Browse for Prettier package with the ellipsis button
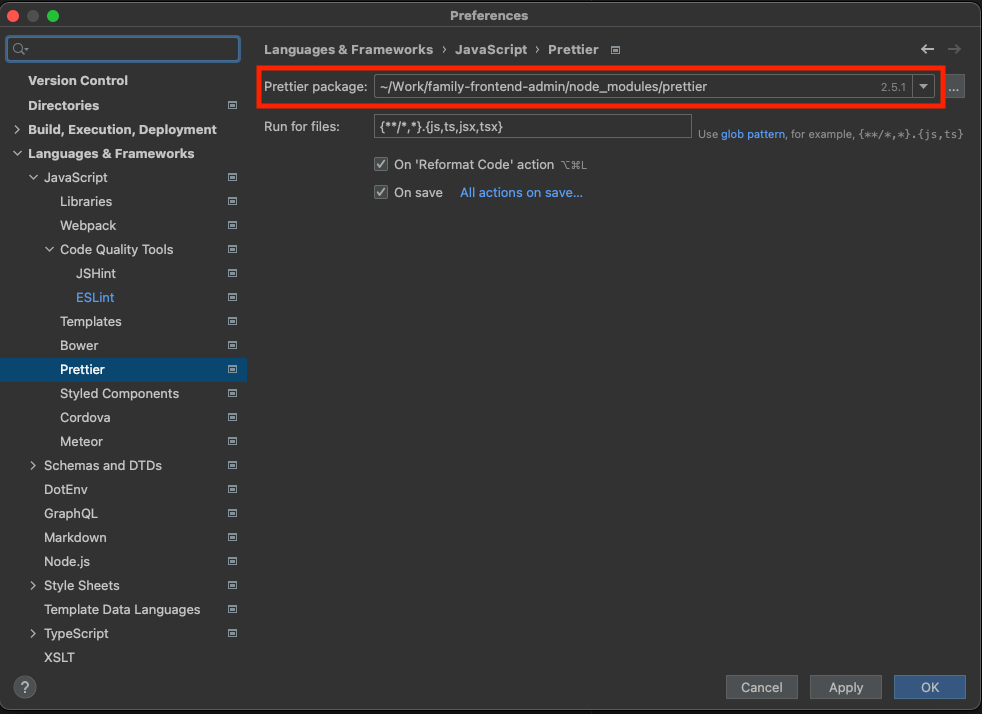 (x=954, y=87)
